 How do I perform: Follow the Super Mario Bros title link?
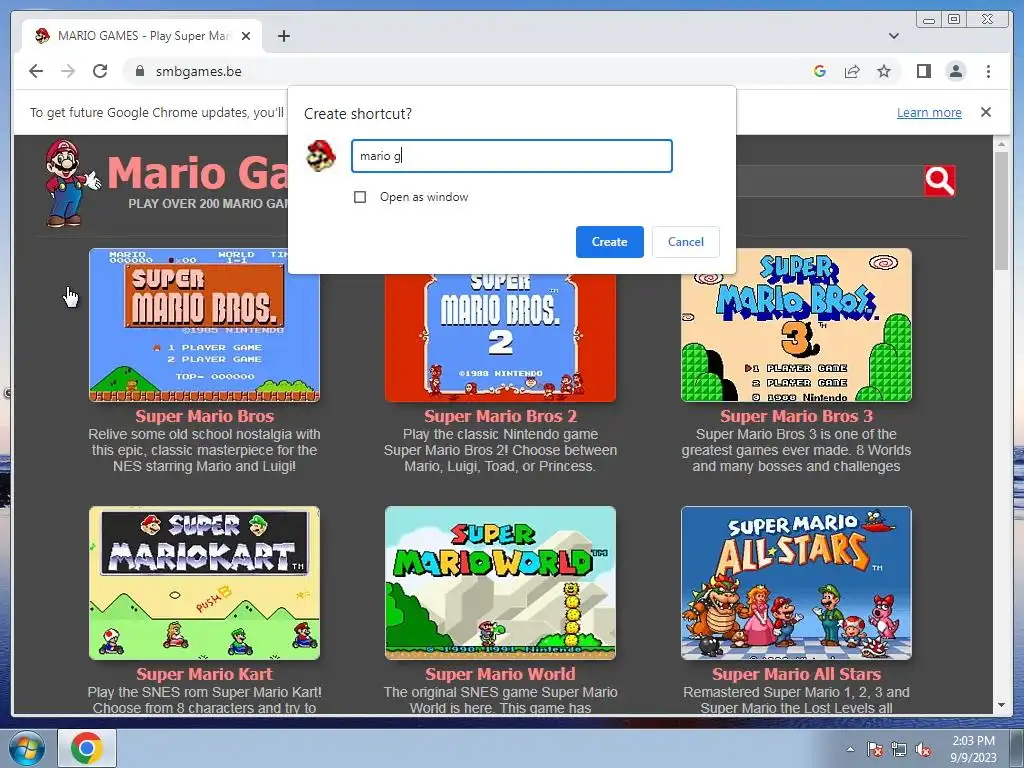point(204,416)
